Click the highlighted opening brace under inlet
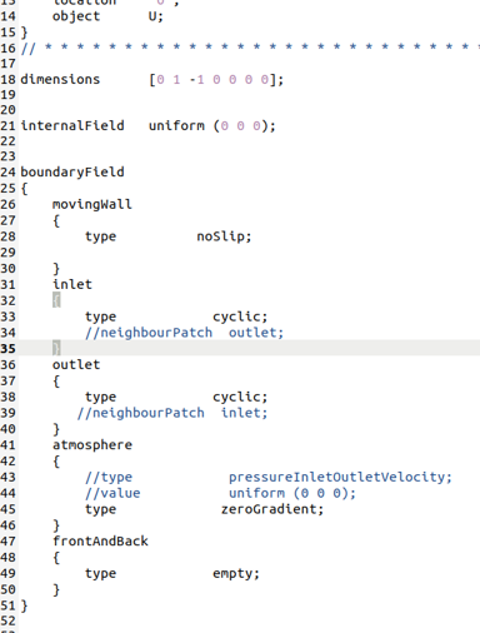480x633 pixels. click(56, 300)
